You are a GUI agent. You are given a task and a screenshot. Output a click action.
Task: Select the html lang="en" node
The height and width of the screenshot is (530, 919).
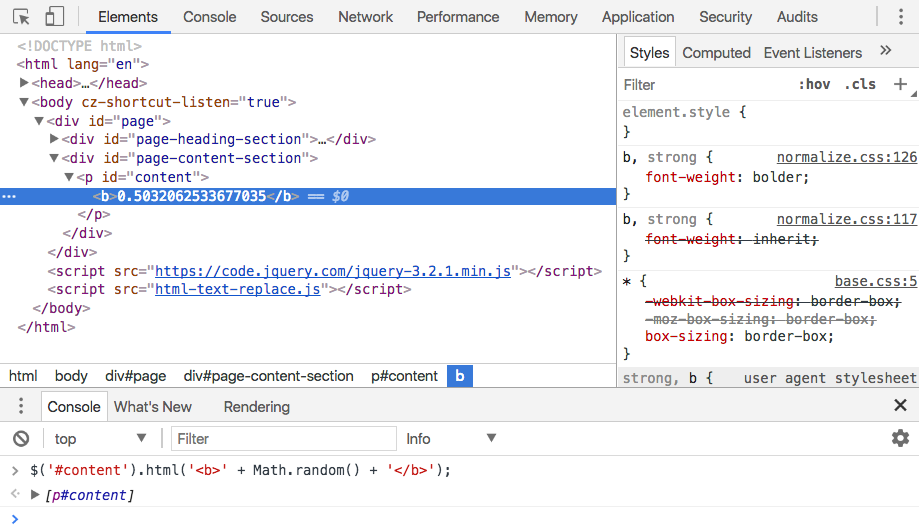pyautogui.click(x=83, y=64)
